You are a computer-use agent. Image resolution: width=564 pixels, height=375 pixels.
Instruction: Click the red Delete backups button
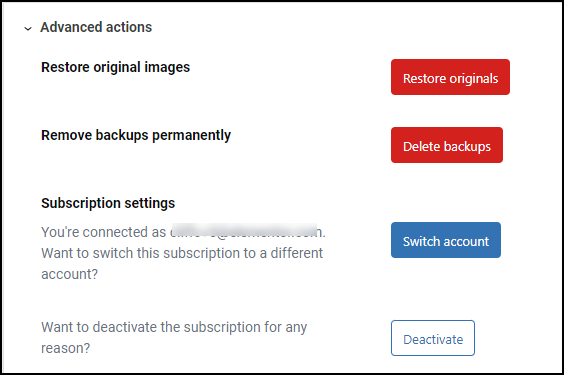447,145
